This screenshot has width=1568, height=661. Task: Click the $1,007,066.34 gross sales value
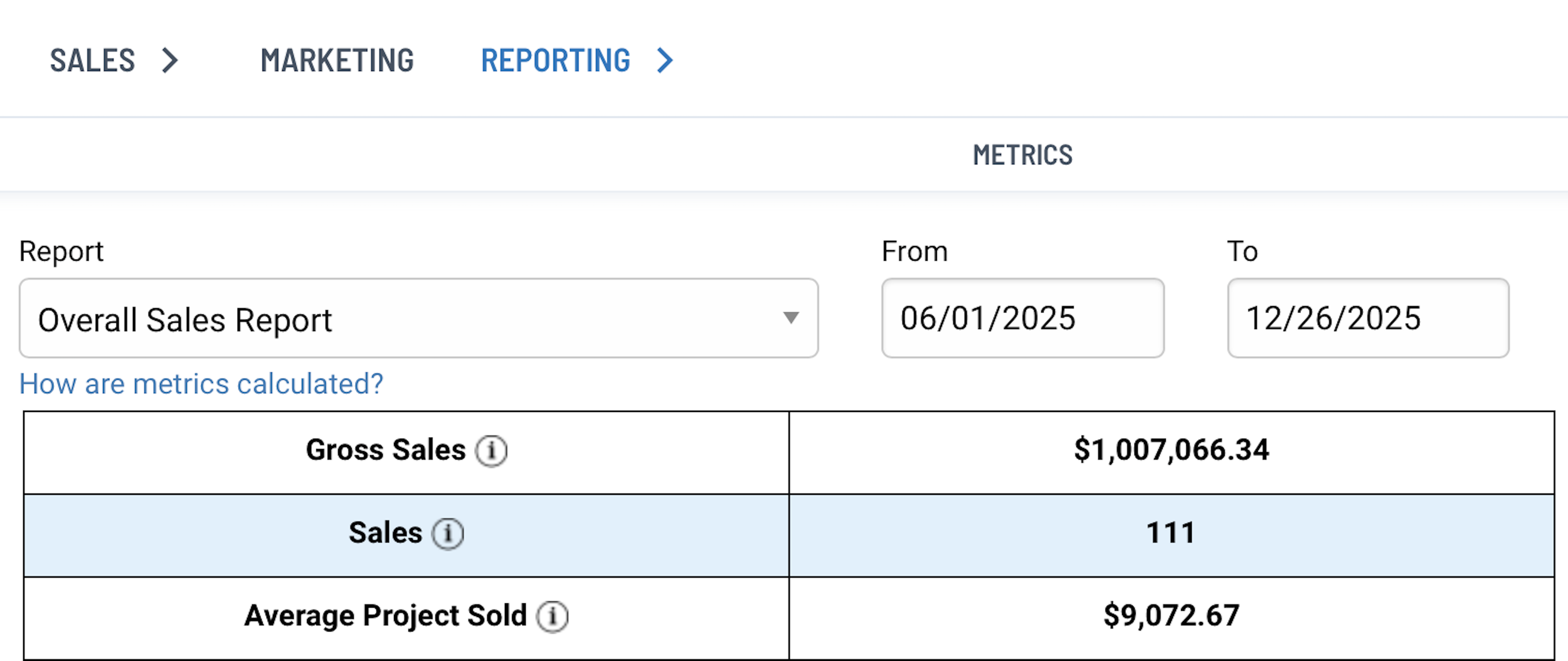(x=1171, y=450)
